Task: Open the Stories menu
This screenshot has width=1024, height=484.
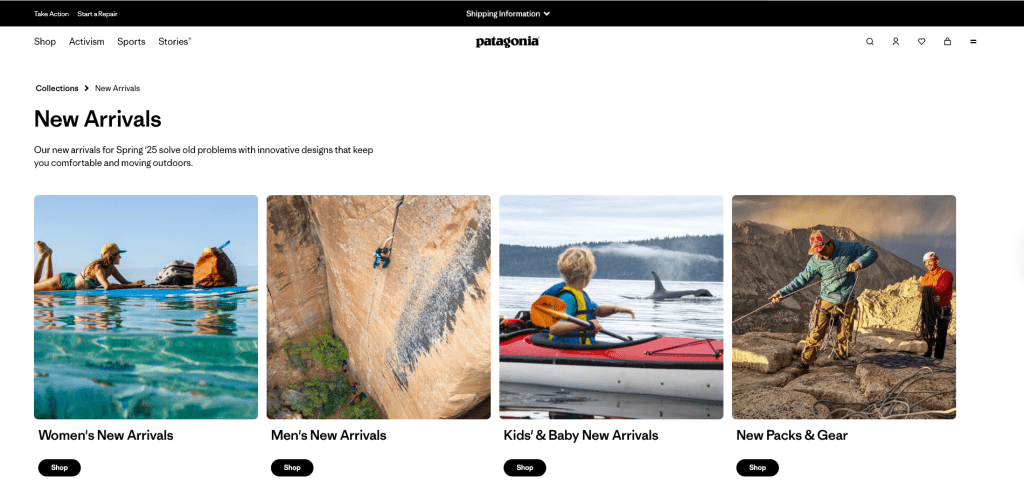Action: 174,41
